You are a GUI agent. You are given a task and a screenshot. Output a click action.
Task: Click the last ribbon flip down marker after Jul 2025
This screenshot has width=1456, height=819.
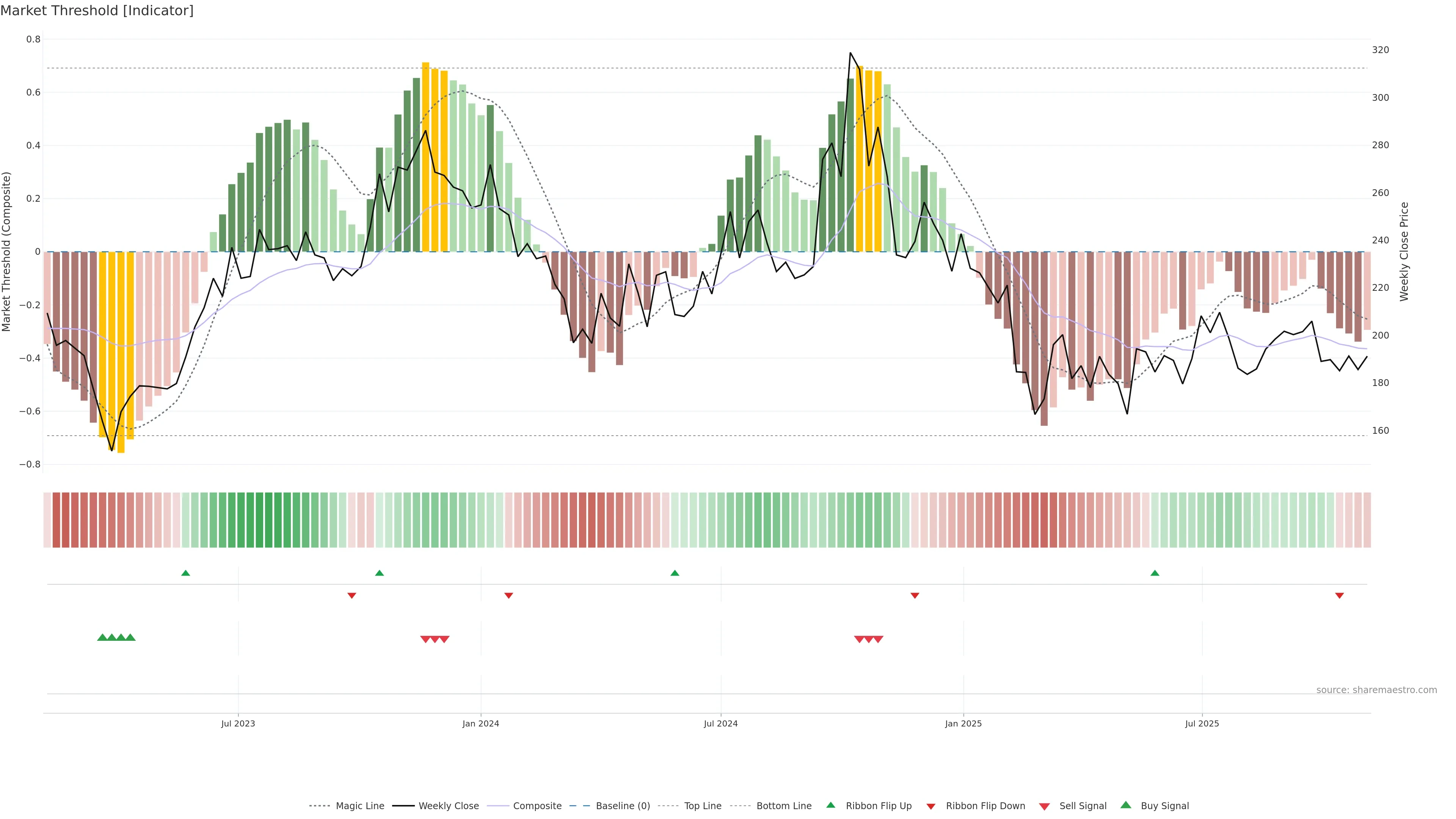point(1339,595)
